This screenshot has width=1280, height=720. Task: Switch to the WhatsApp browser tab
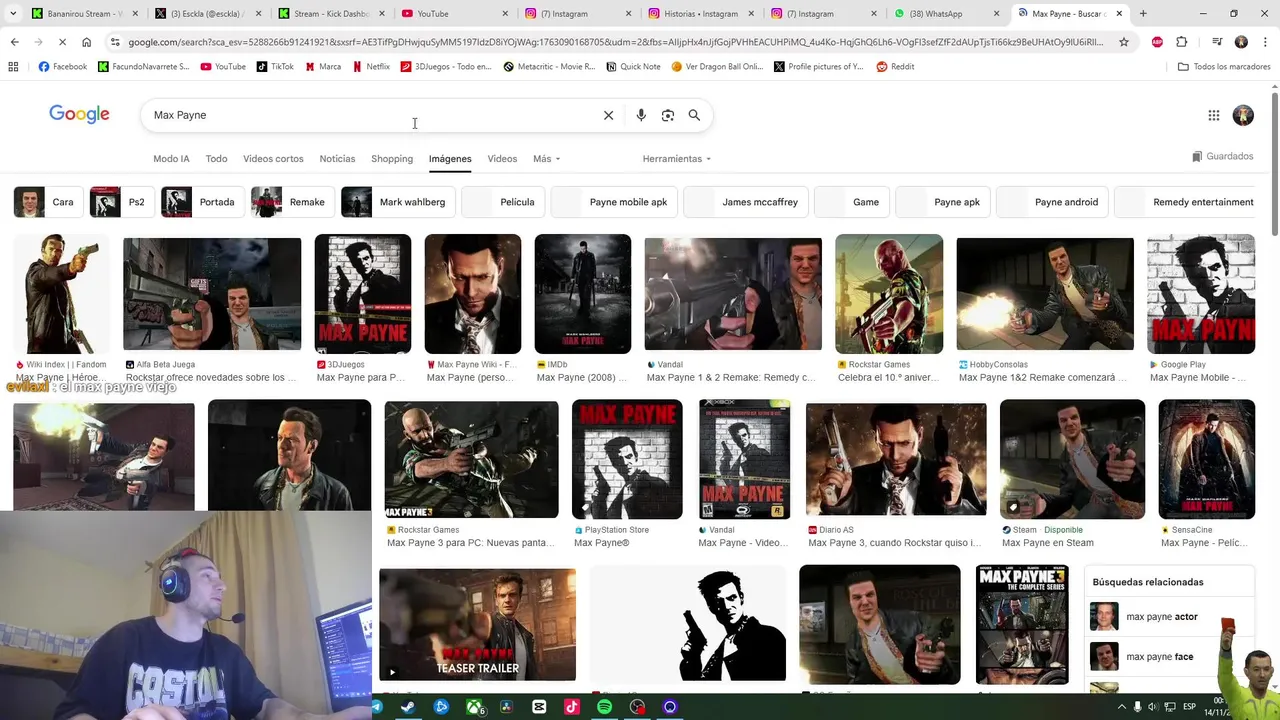tap(945, 14)
